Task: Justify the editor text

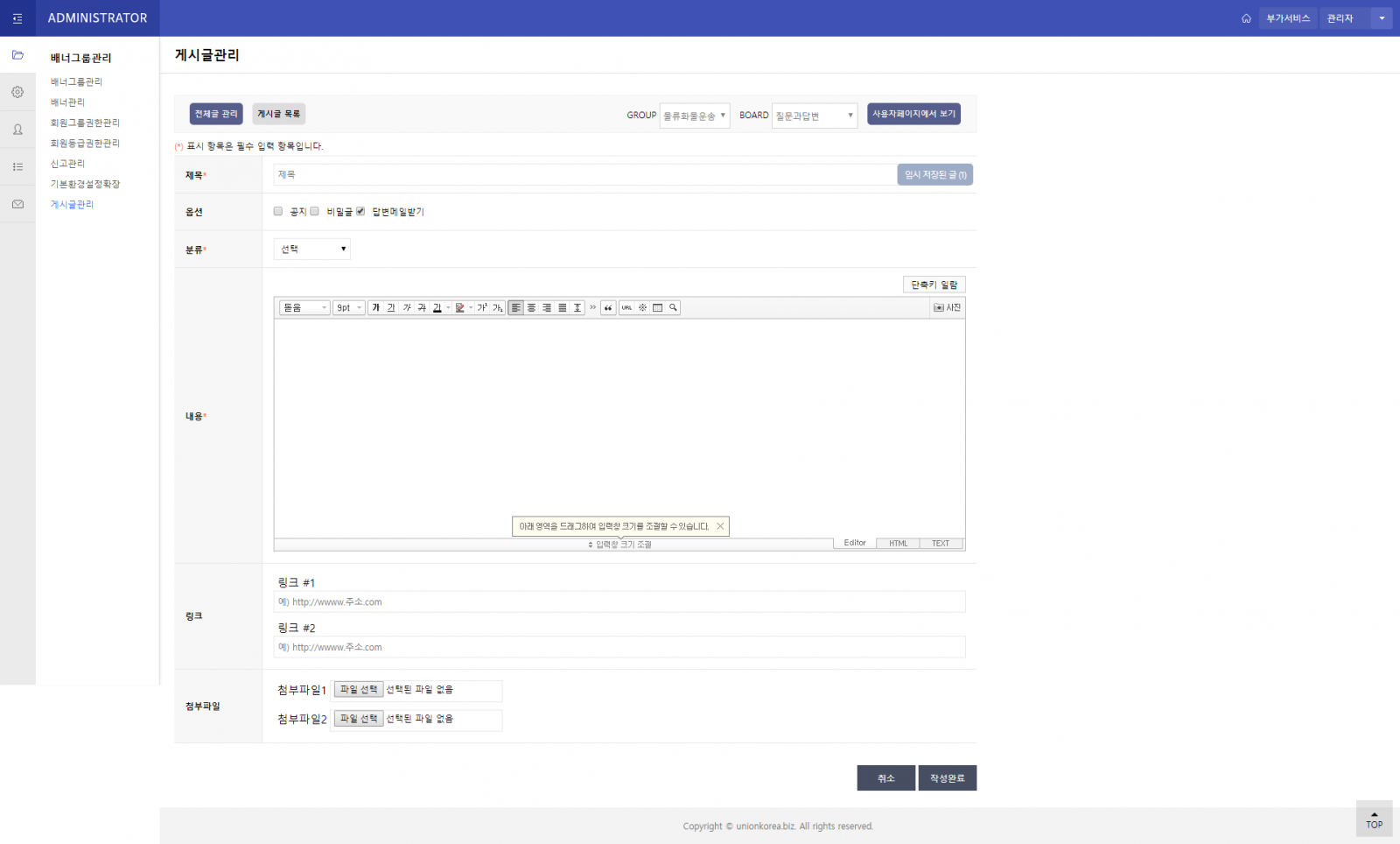Action: [x=563, y=307]
